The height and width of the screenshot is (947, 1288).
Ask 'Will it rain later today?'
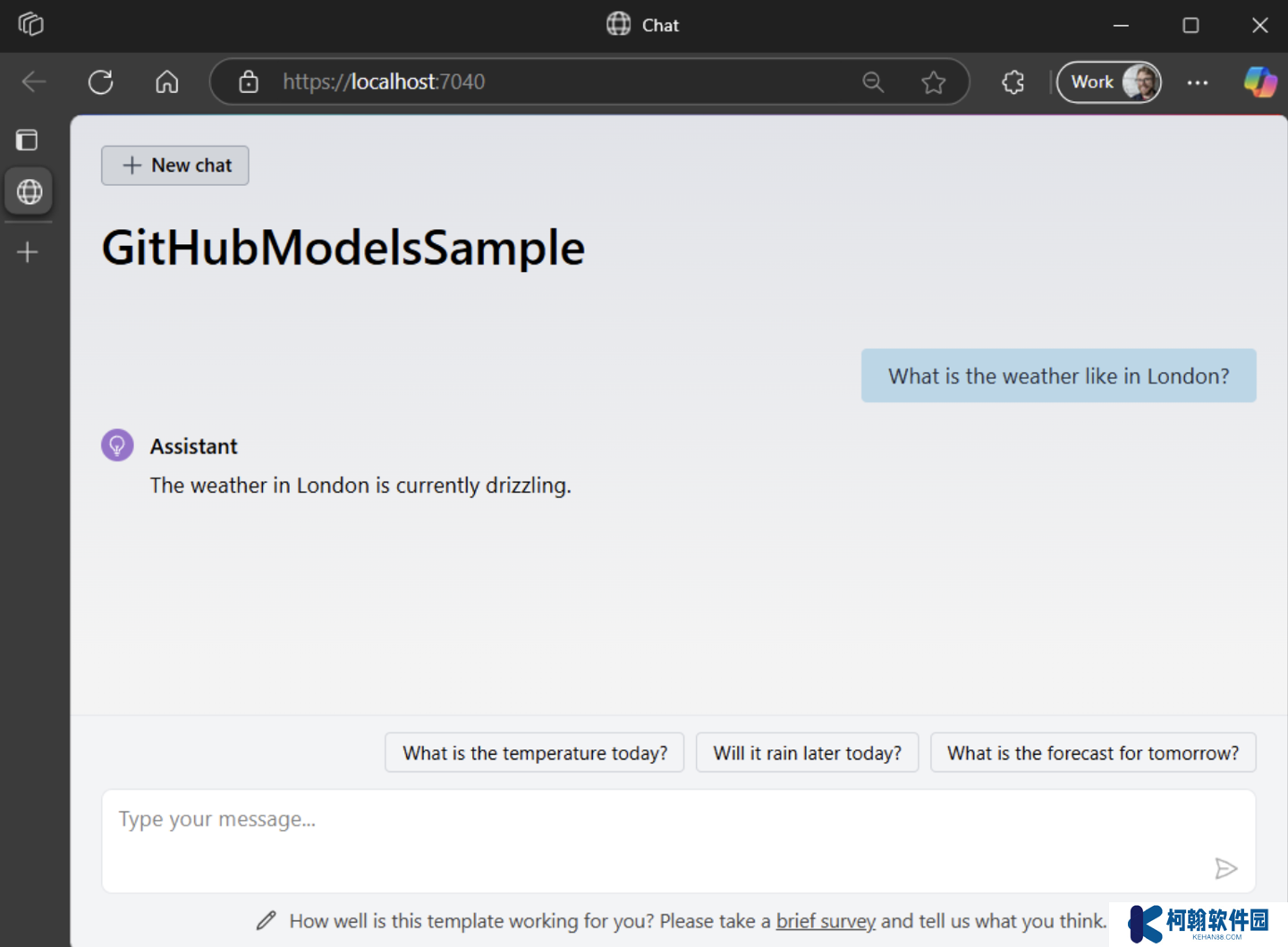808,753
